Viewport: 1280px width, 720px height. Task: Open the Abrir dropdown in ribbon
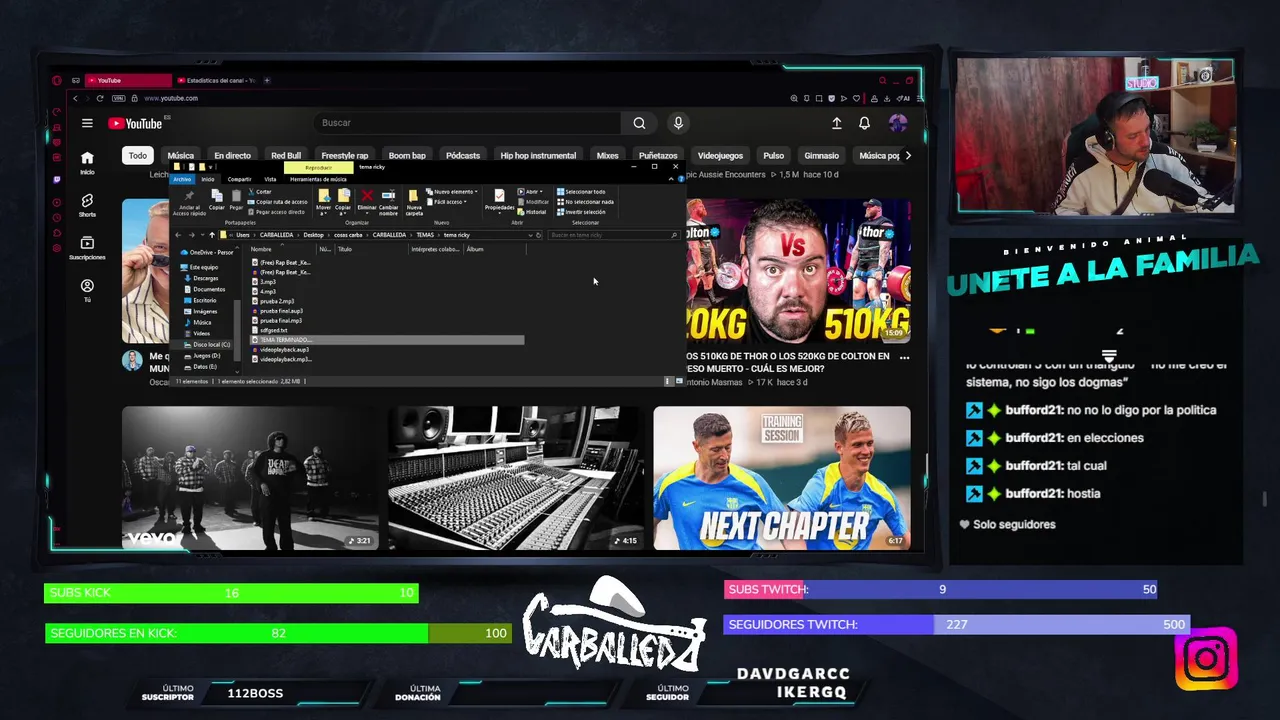pyautogui.click(x=530, y=192)
